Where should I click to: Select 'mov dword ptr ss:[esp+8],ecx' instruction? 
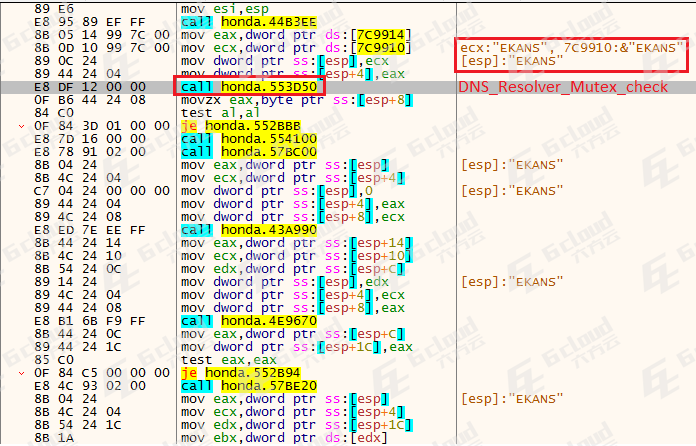(293, 217)
